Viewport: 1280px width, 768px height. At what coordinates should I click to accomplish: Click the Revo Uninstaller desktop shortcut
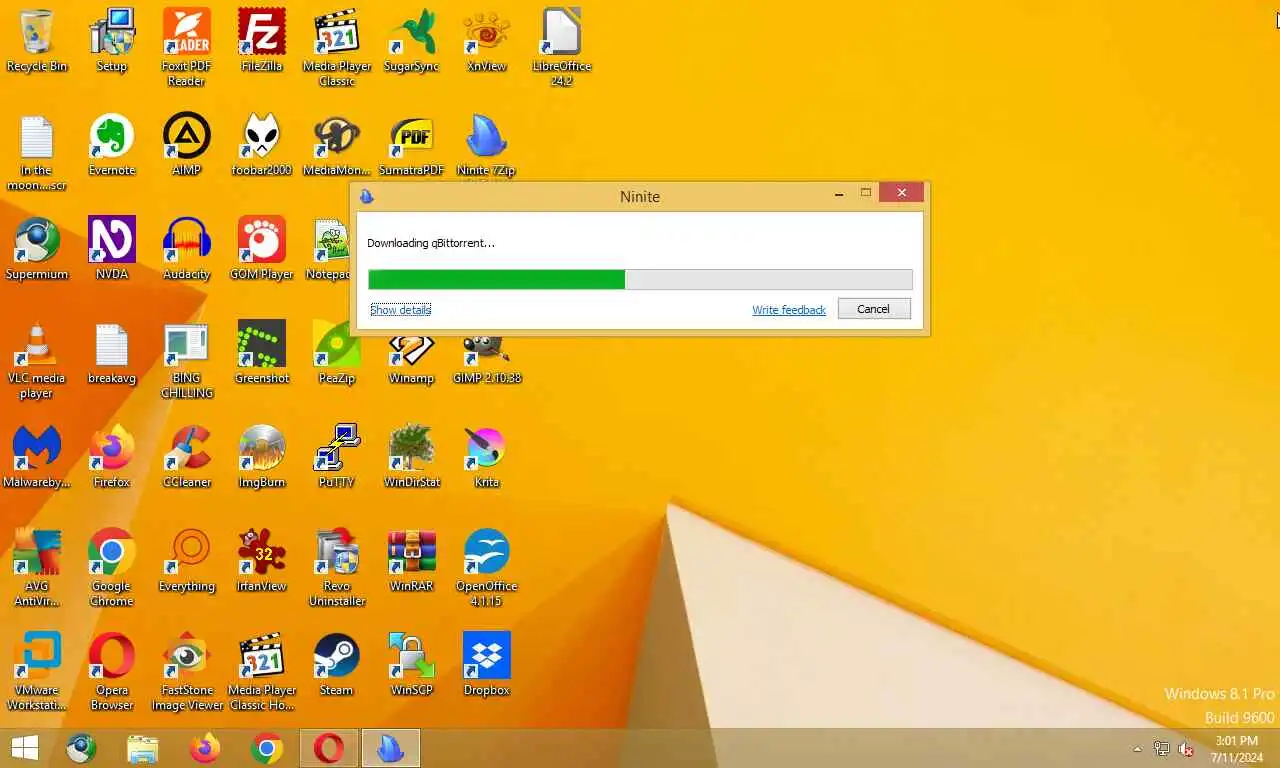click(x=337, y=568)
